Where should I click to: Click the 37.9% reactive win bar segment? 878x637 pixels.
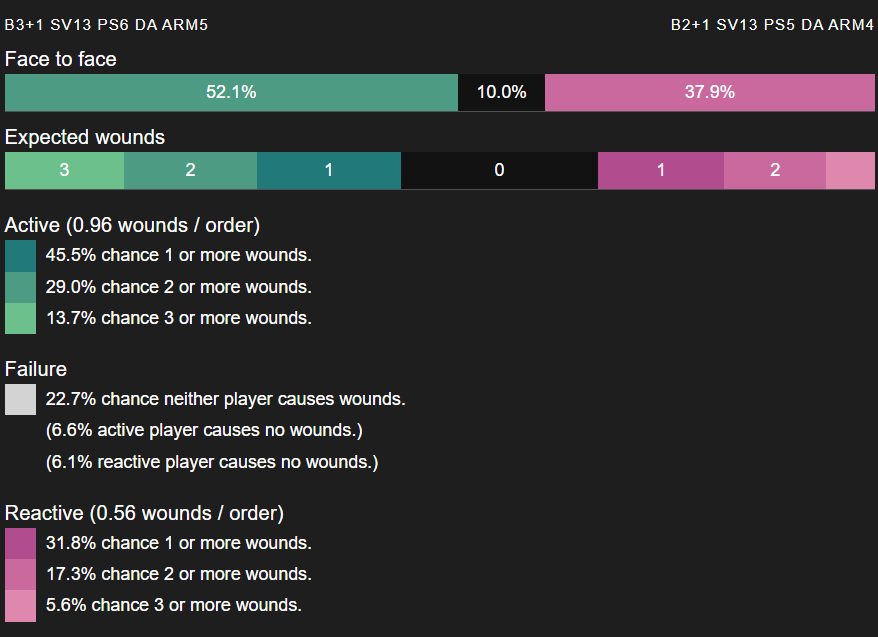coord(709,92)
